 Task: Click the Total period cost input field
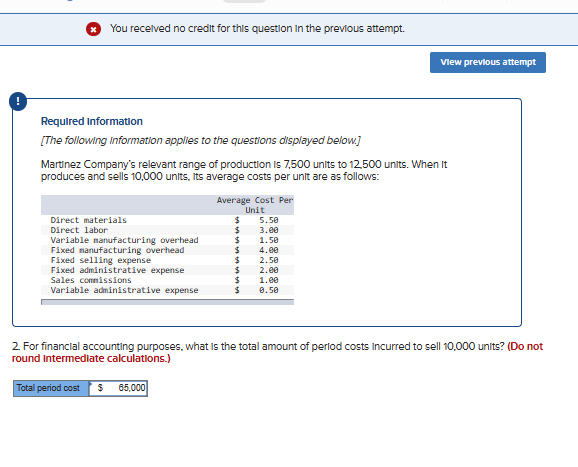(118, 388)
